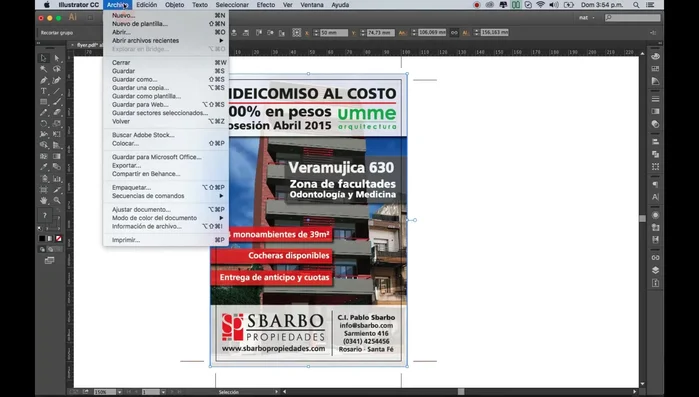Select the Type (T) tool

[x=43, y=91]
